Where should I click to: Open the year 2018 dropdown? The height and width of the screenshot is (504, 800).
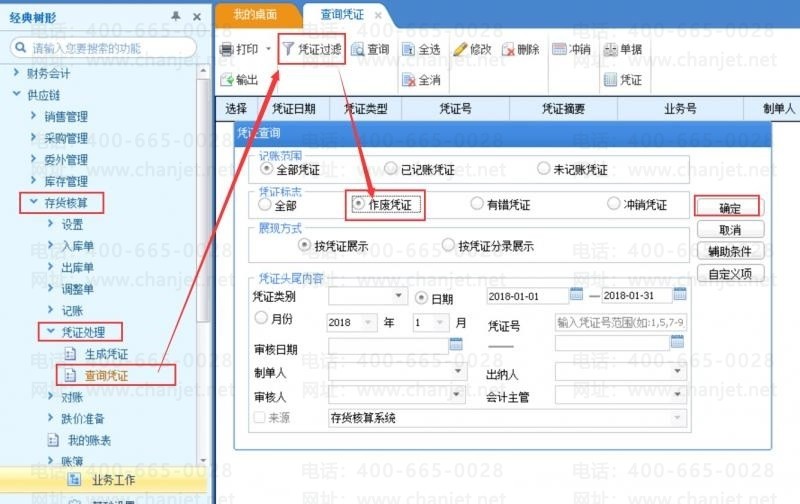coord(368,322)
